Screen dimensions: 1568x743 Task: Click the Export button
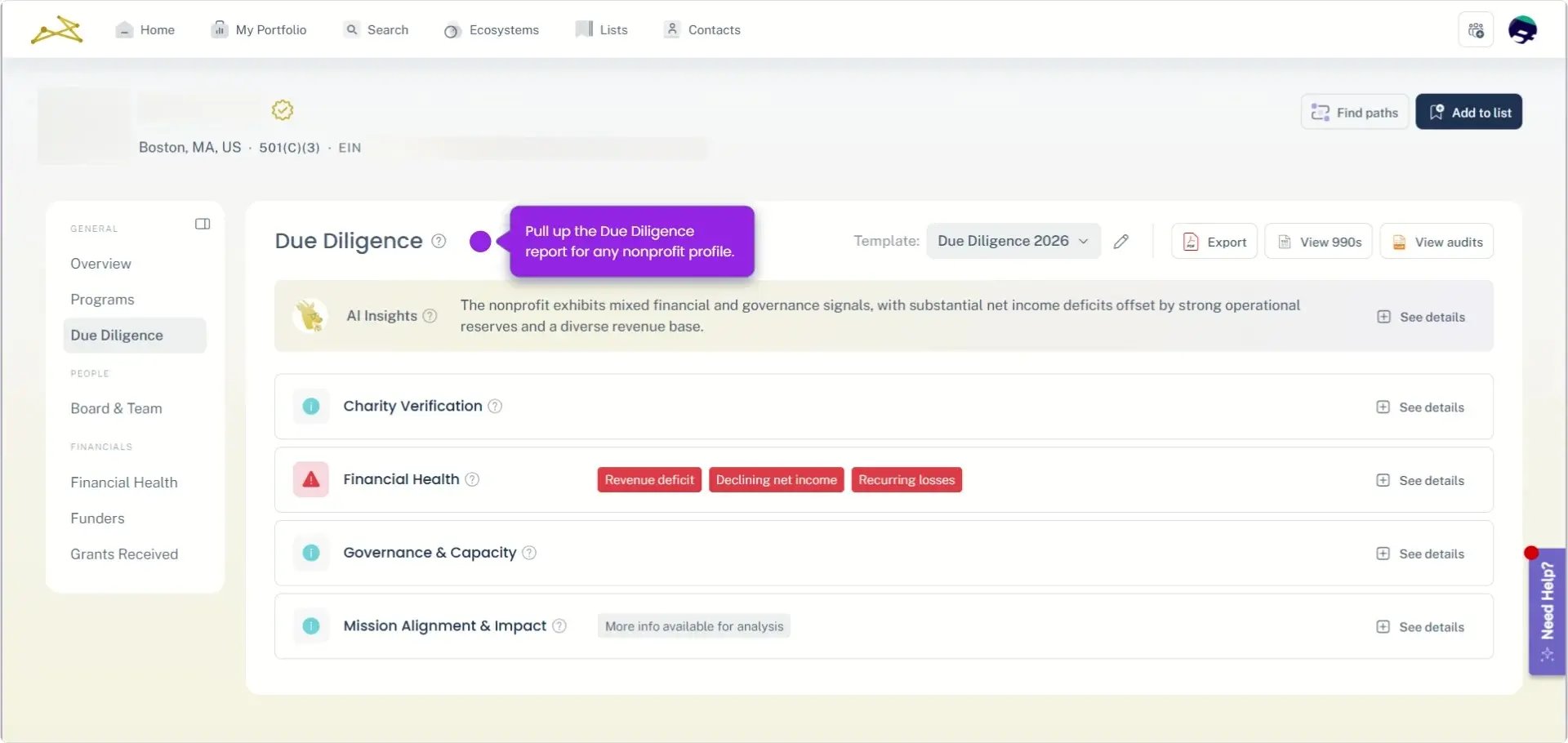(1214, 242)
